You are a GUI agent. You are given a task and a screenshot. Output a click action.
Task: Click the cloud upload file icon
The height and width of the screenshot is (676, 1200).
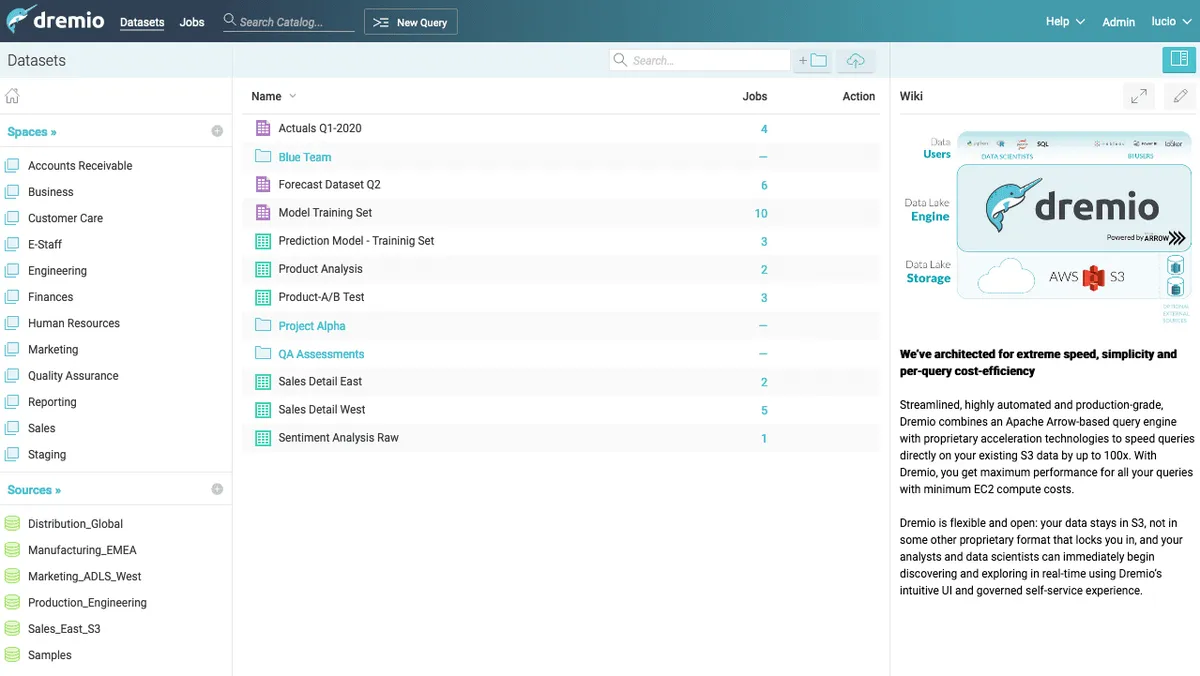click(x=855, y=61)
